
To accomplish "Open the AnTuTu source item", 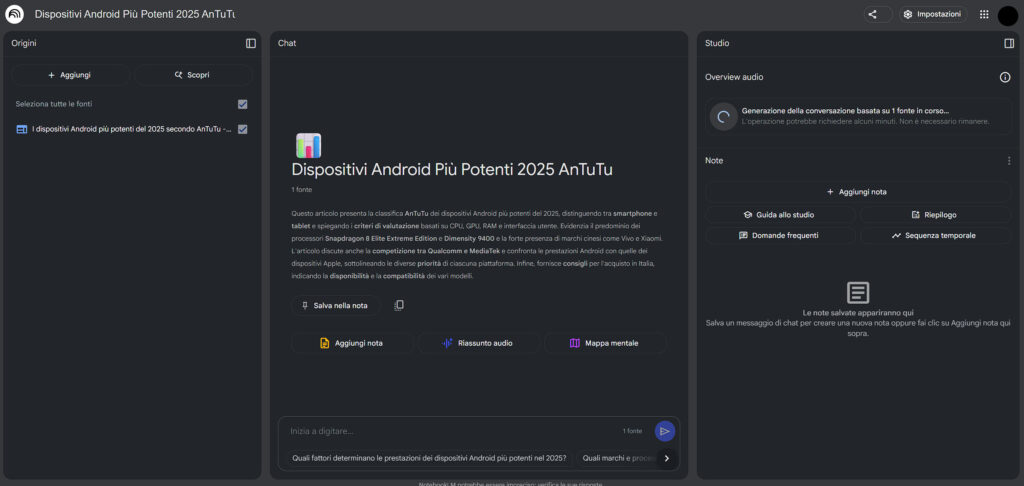I will point(130,129).
